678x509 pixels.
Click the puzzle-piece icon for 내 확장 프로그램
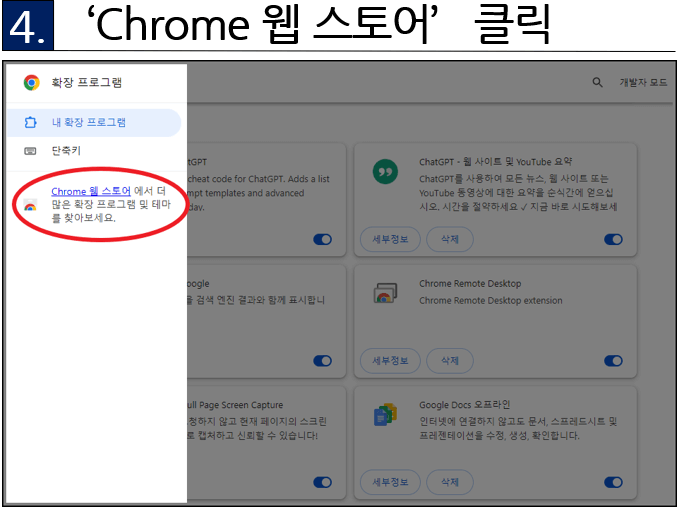(x=30, y=123)
